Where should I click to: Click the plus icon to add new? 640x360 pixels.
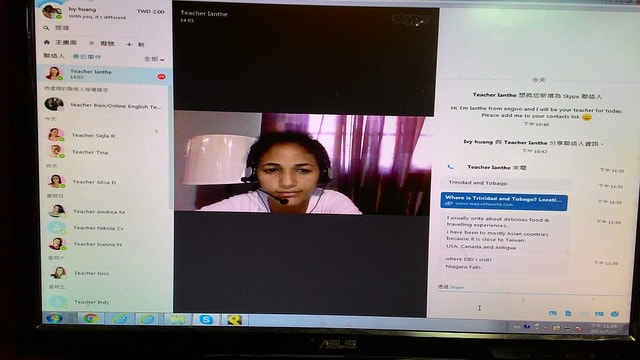click(129, 44)
